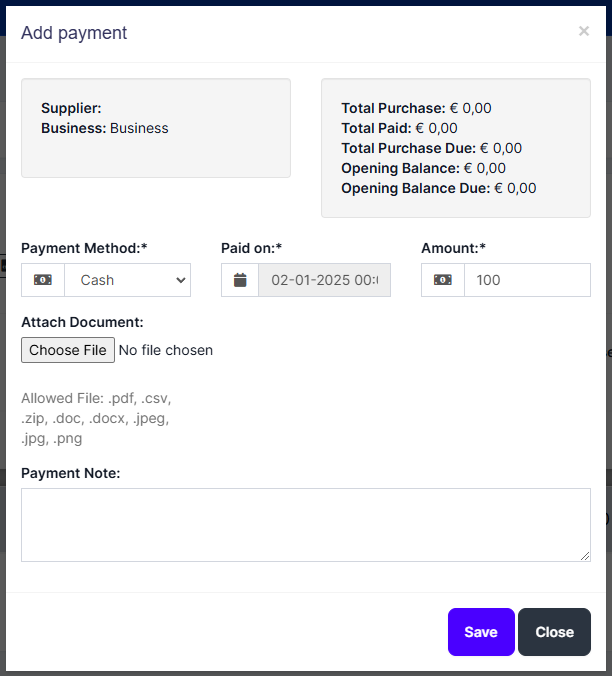The image size is (612, 676).
Task: Focus the Amount input showing 100
Action: pyautogui.click(x=527, y=280)
